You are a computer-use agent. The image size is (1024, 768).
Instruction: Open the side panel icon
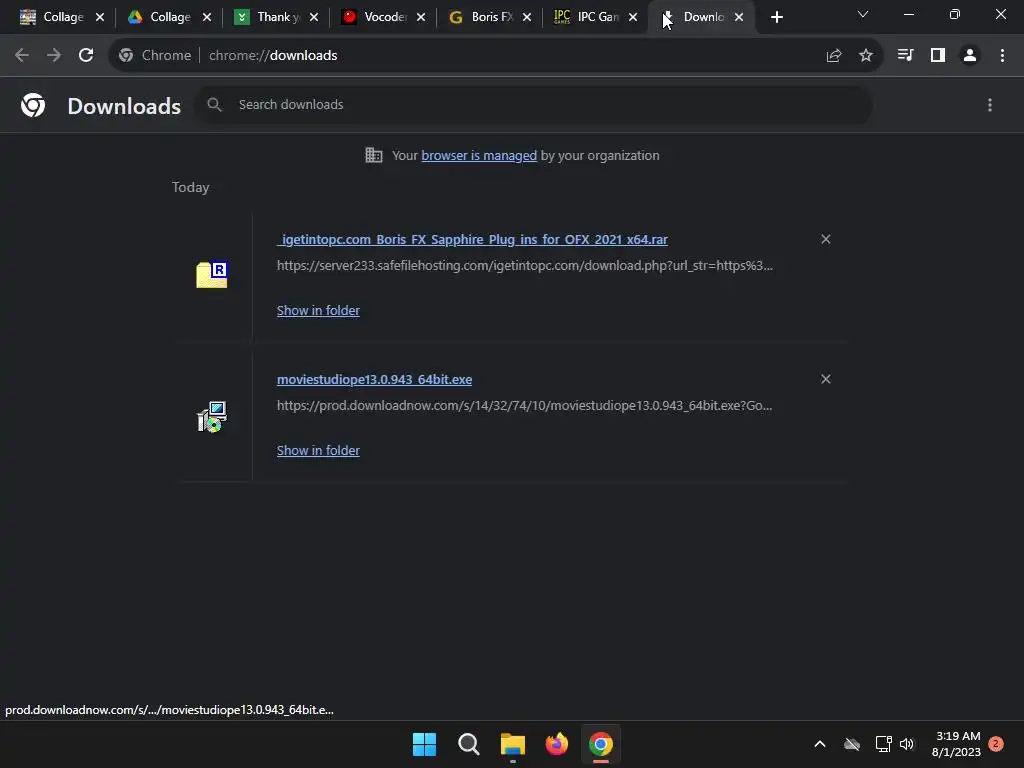(x=938, y=56)
